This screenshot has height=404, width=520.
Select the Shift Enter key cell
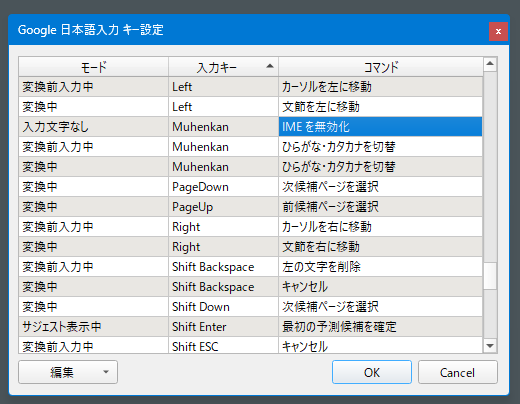click(223, 327)
